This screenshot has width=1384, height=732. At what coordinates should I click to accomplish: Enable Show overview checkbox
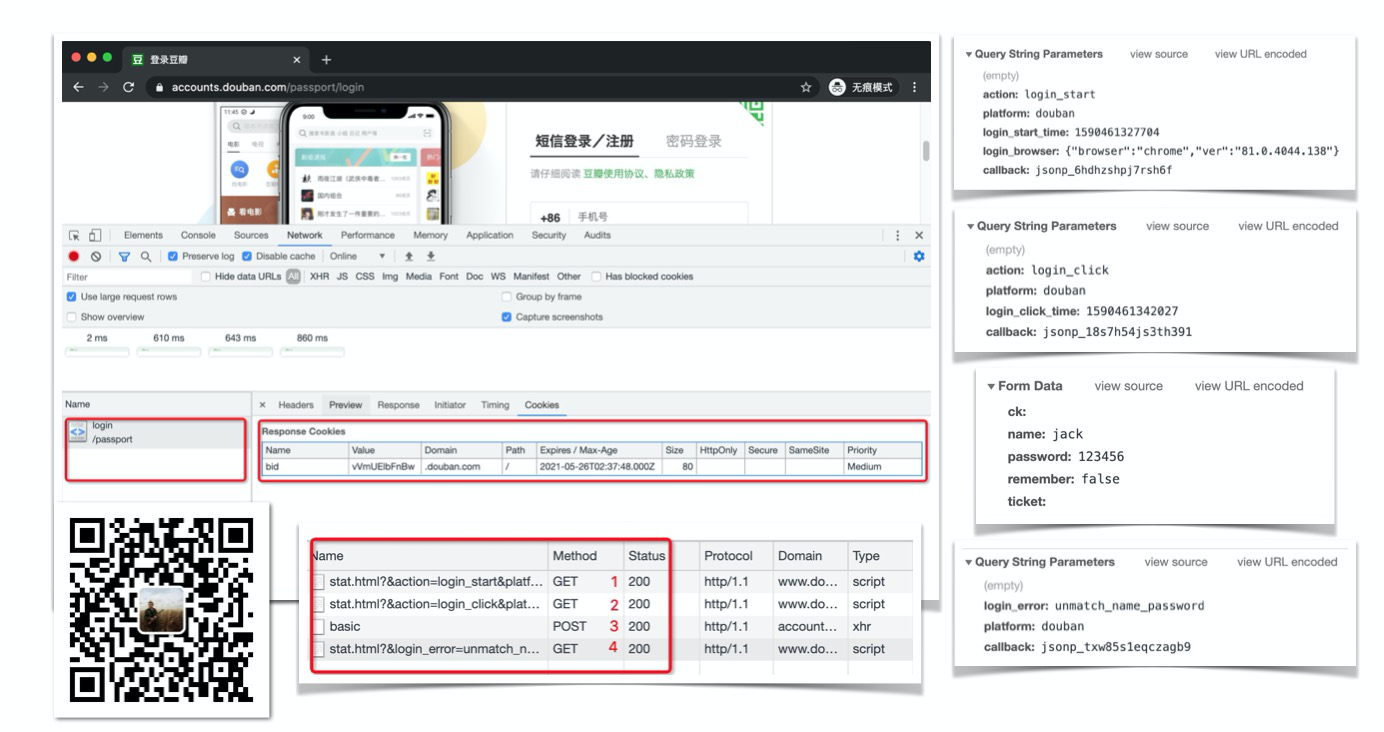(x=71, y=317)
